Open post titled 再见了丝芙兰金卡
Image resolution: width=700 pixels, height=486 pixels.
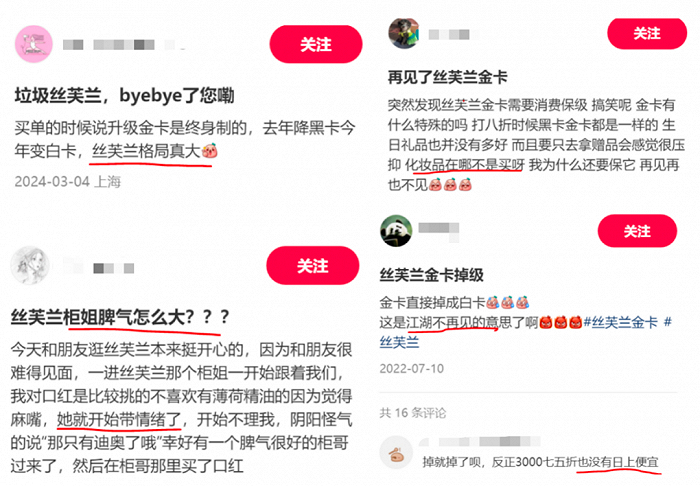[x=448, y=77]
